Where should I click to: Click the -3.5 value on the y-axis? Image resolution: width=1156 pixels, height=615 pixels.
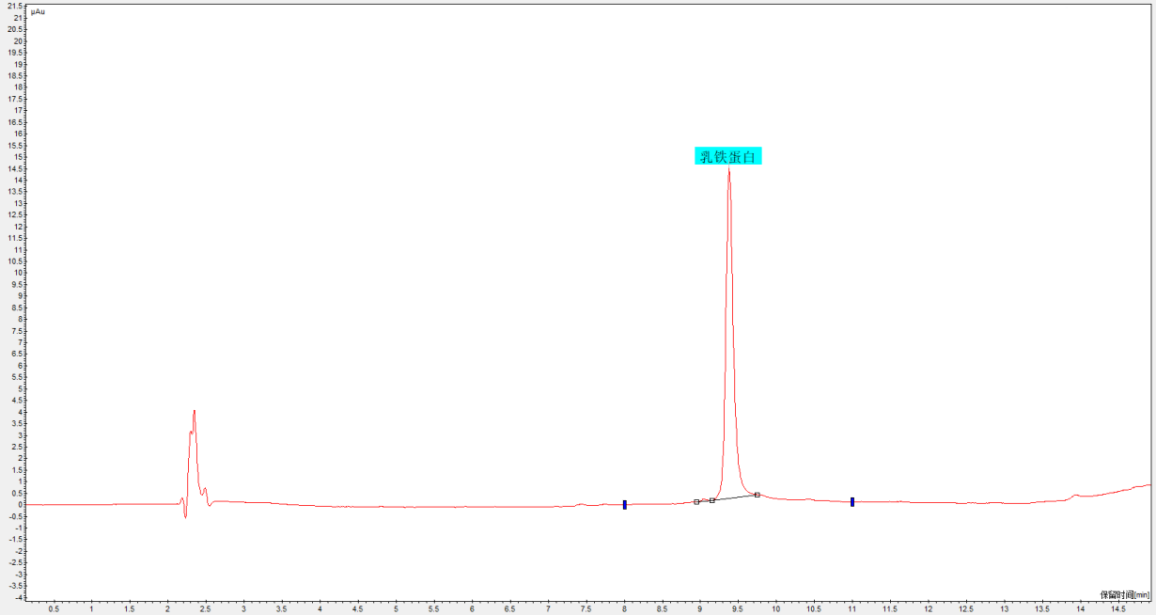click(x=14, y=585)
